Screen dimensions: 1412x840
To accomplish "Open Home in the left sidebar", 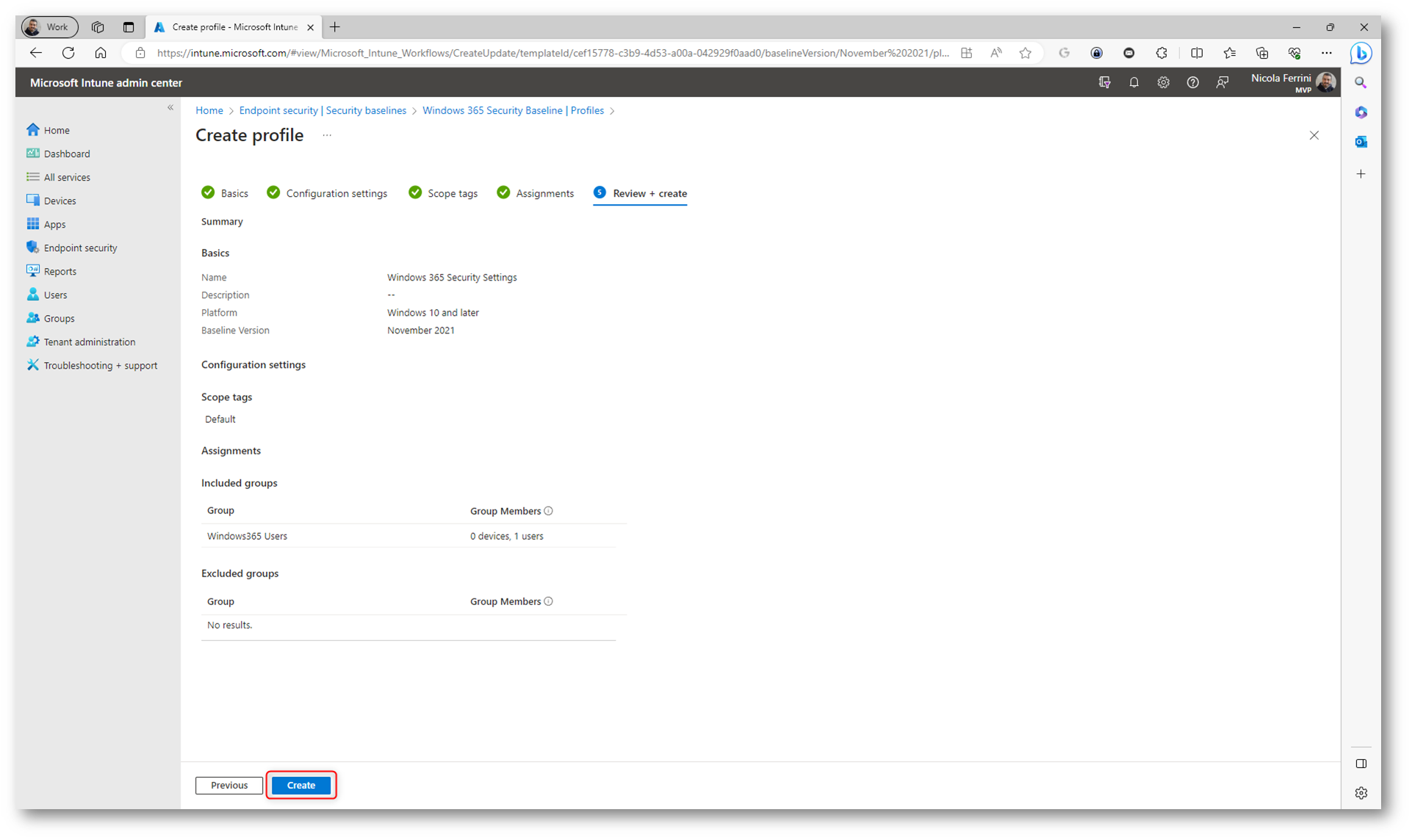I will [57, 130].
